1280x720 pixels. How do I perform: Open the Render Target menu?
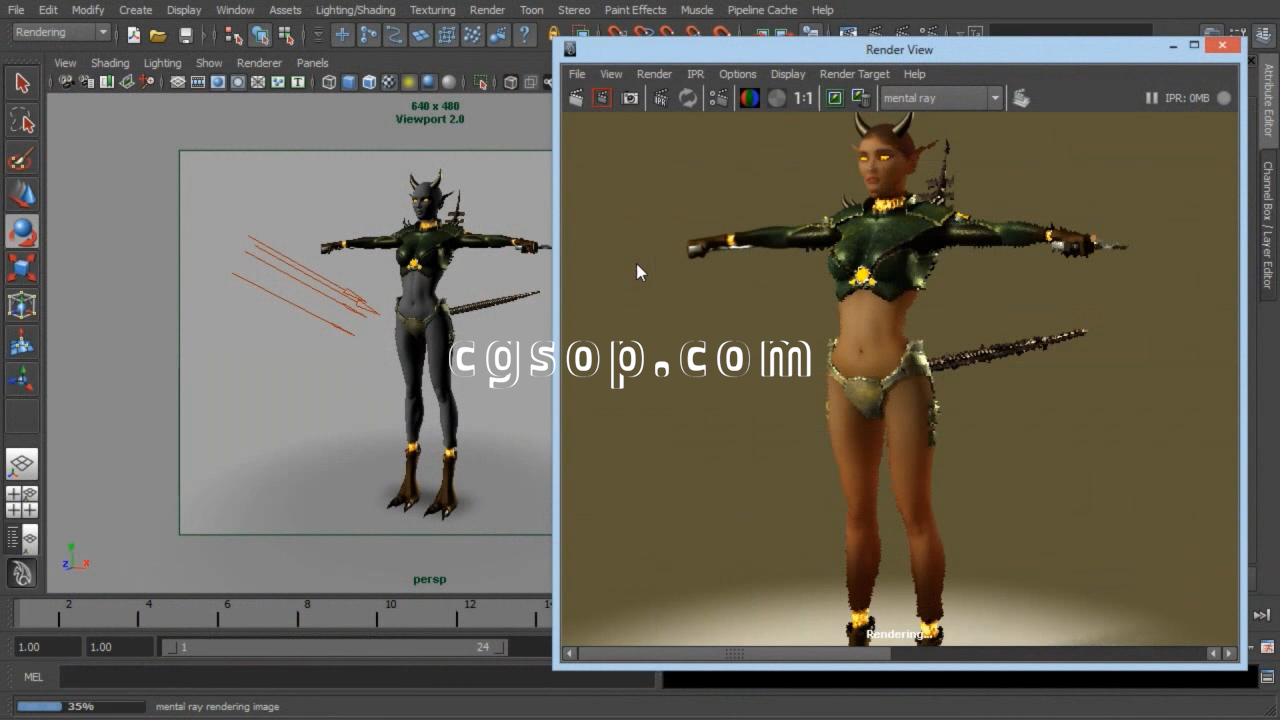click(854, 74)
